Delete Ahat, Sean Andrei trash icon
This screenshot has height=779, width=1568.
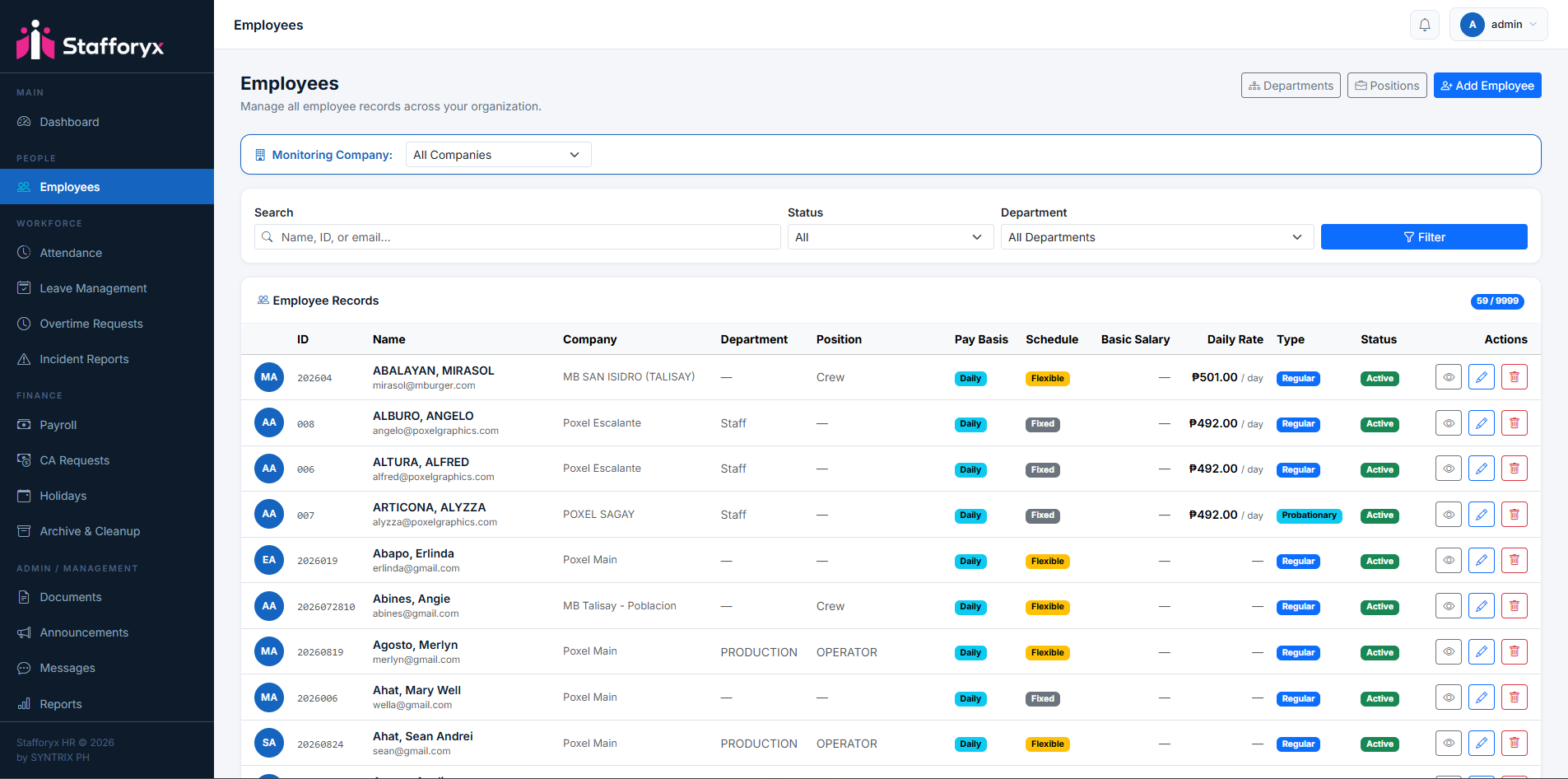(1514, 743)
